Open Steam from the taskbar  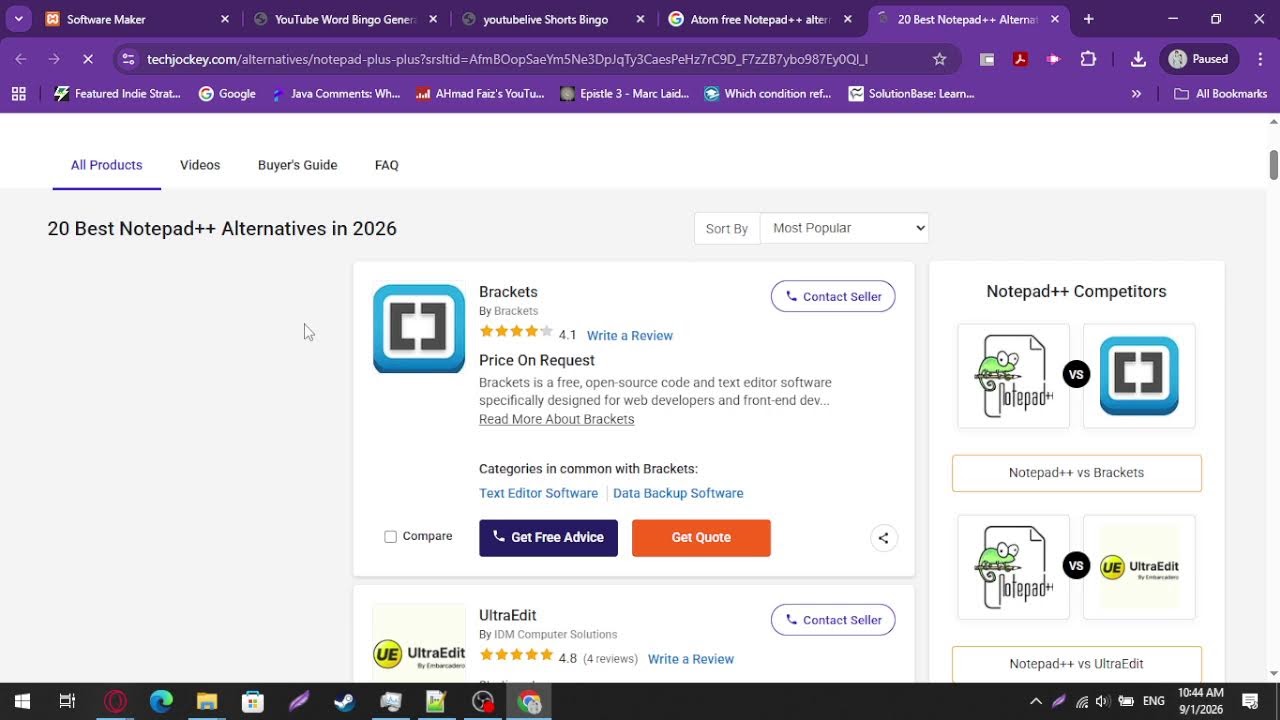[344, 701]
